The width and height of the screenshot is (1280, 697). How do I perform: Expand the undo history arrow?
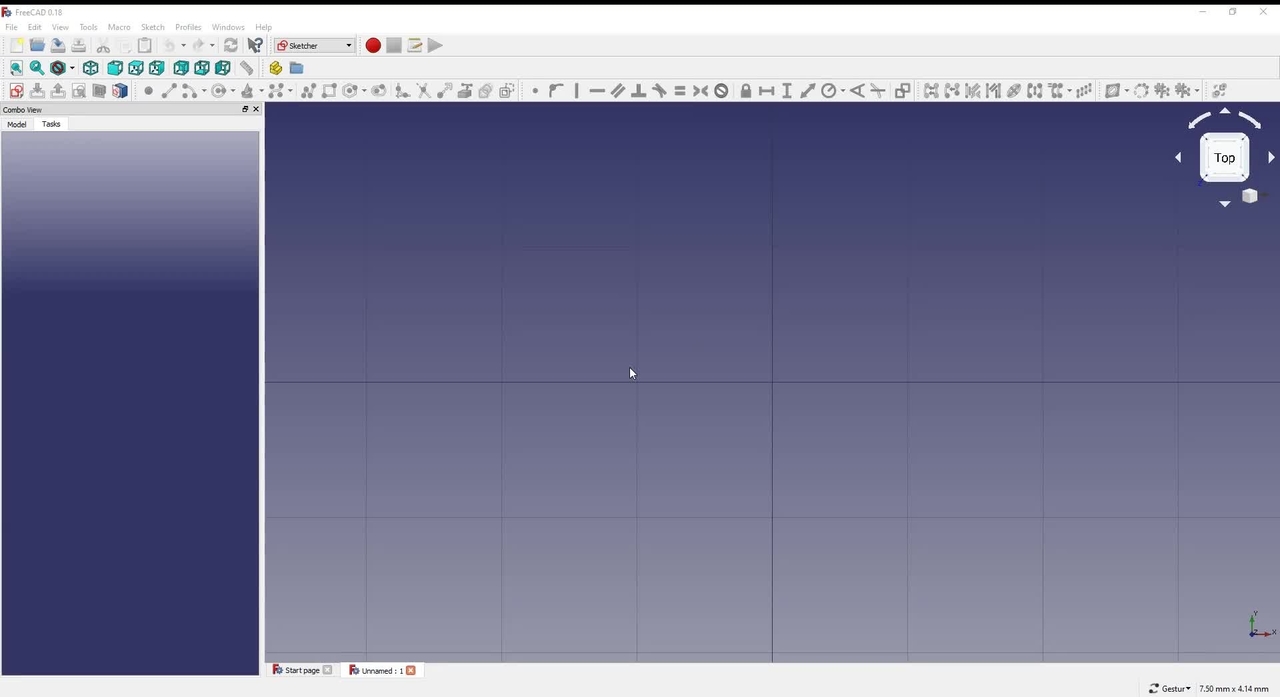pyautogui.click(x=183, y=45)
